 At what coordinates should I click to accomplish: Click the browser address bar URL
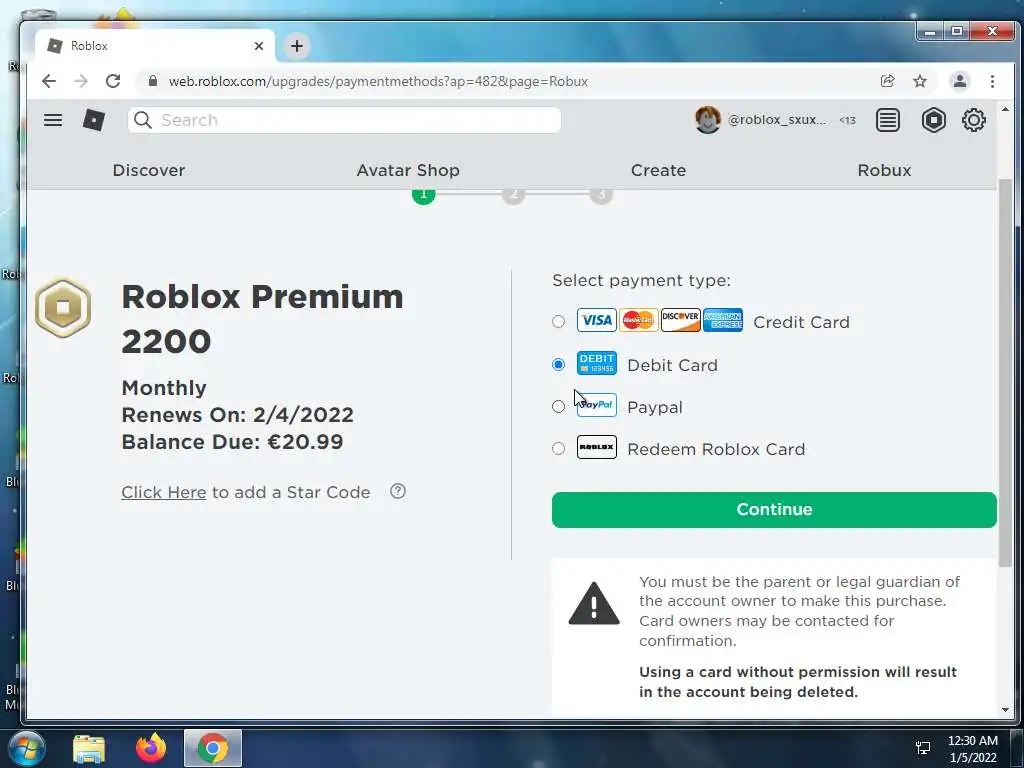click(x=378, y=82)
